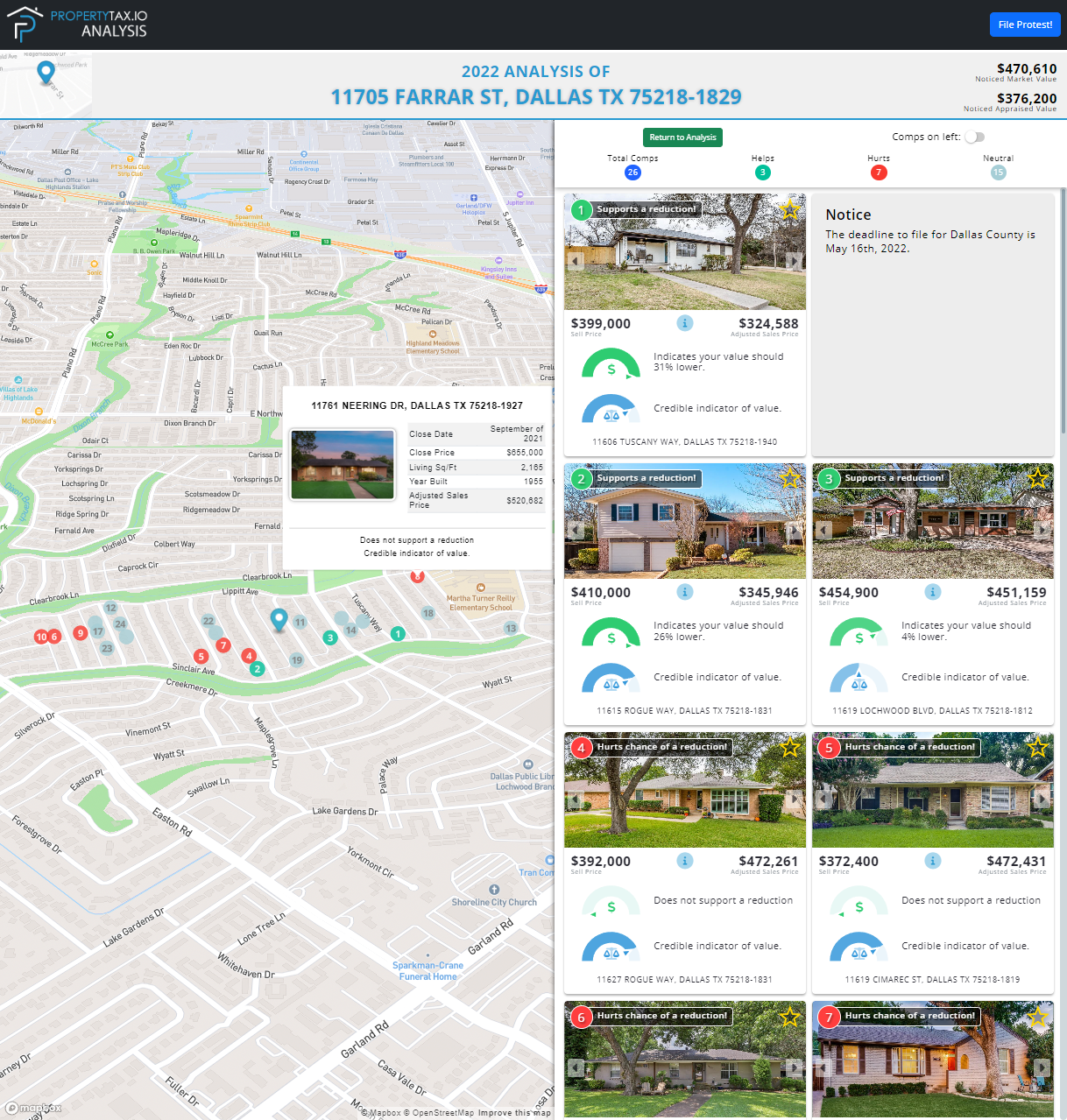1067x1120 pixels.
Task: Click the 11761 Neering Dr popup photo
Action: point(343,465)
